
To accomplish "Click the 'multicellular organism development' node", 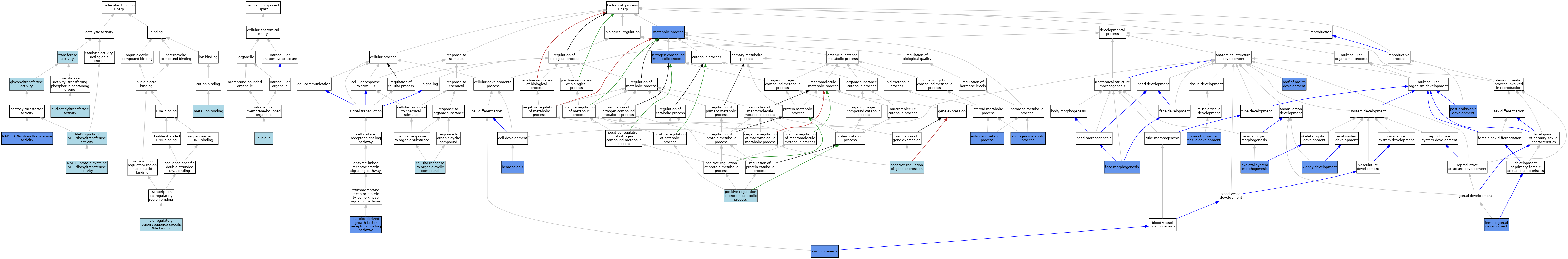I will coord(1428,84).
